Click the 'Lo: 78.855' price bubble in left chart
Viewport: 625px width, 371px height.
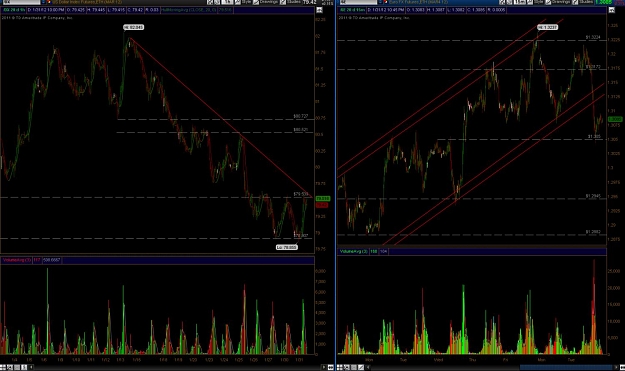point(287,247)
